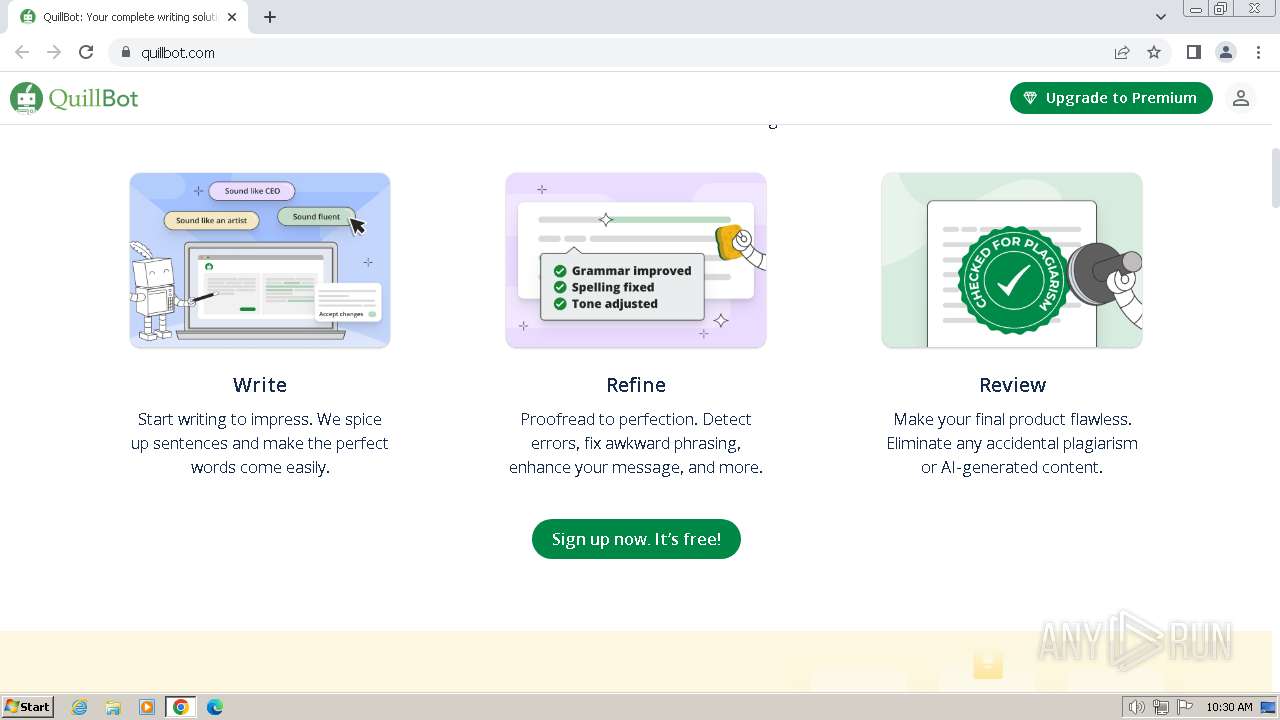
Task: Click the Review heading
Action: pos(1012,385)
